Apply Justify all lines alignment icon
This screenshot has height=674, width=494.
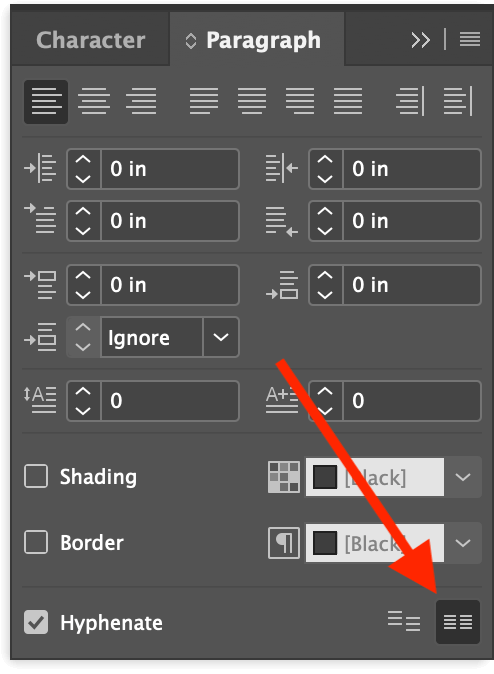(348, 101)
